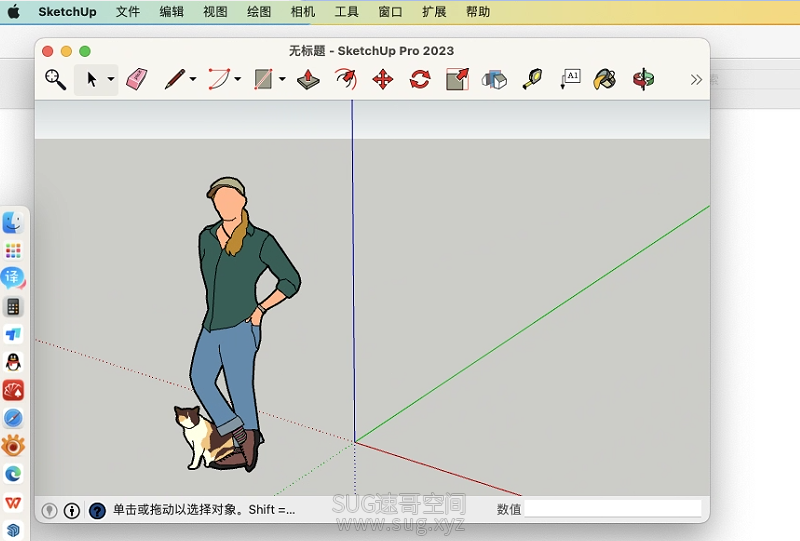Close the SketchUp window with red button
Screen dimensions: 800x541
point(47,51)
